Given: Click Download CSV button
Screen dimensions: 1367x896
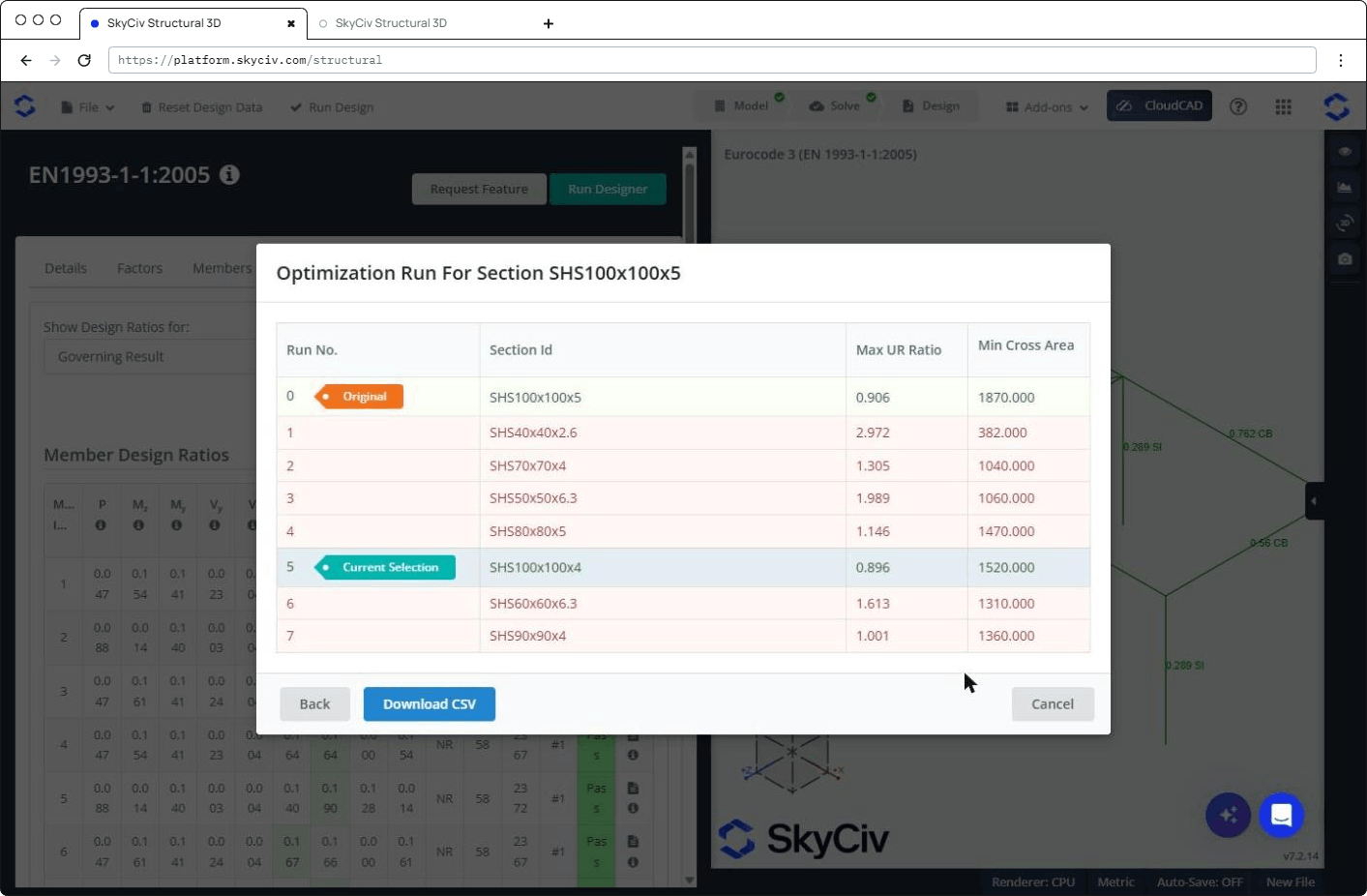Looking at the screenshot, I should 430,704.
